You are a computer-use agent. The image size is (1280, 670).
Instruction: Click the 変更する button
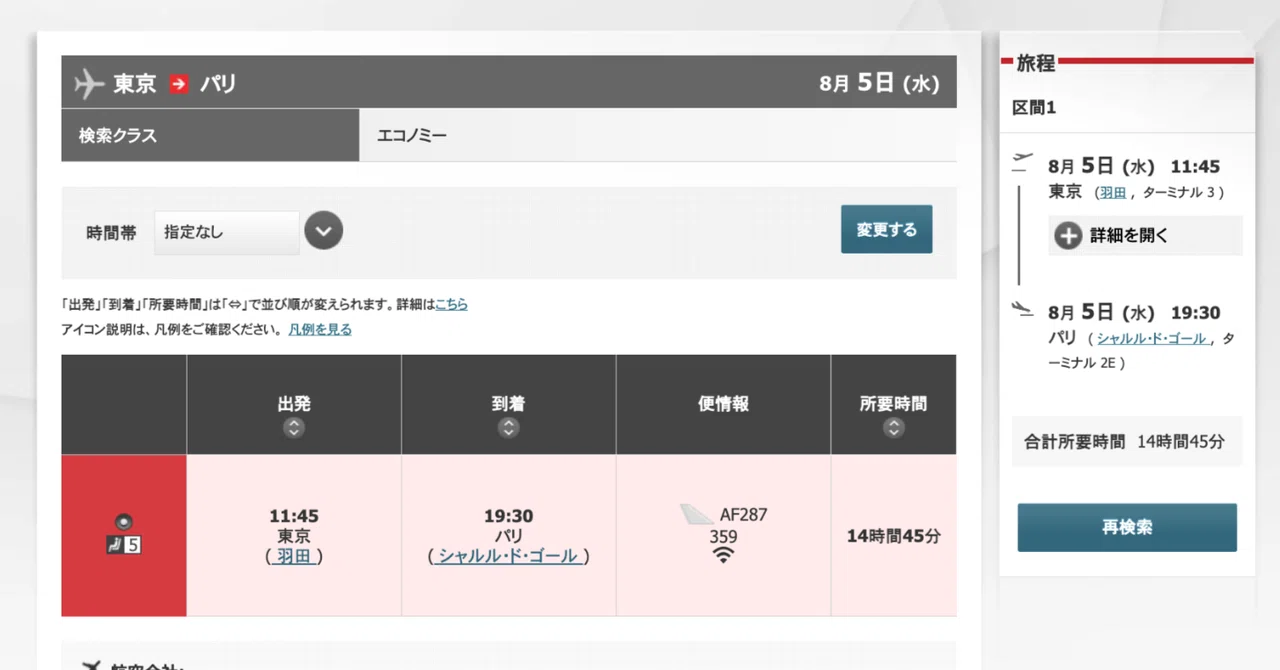886,229
